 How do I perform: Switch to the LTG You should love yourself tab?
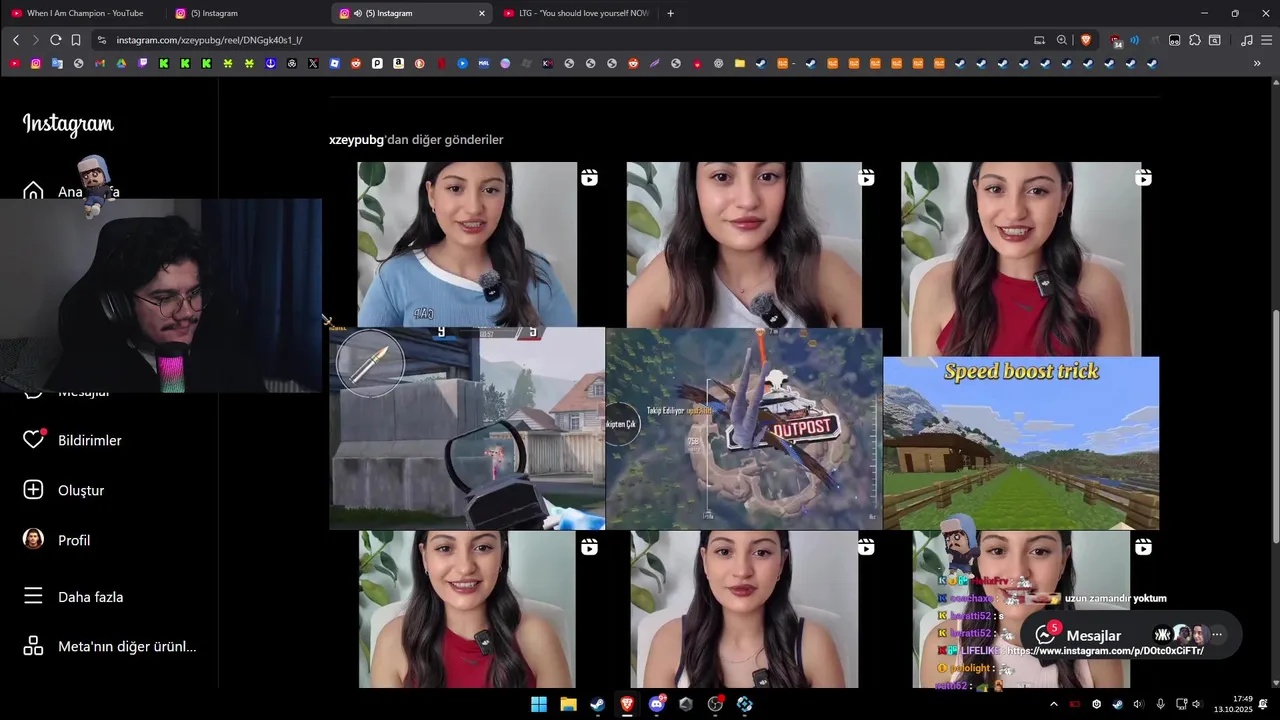pyautogui.click(x=576, y=13)
